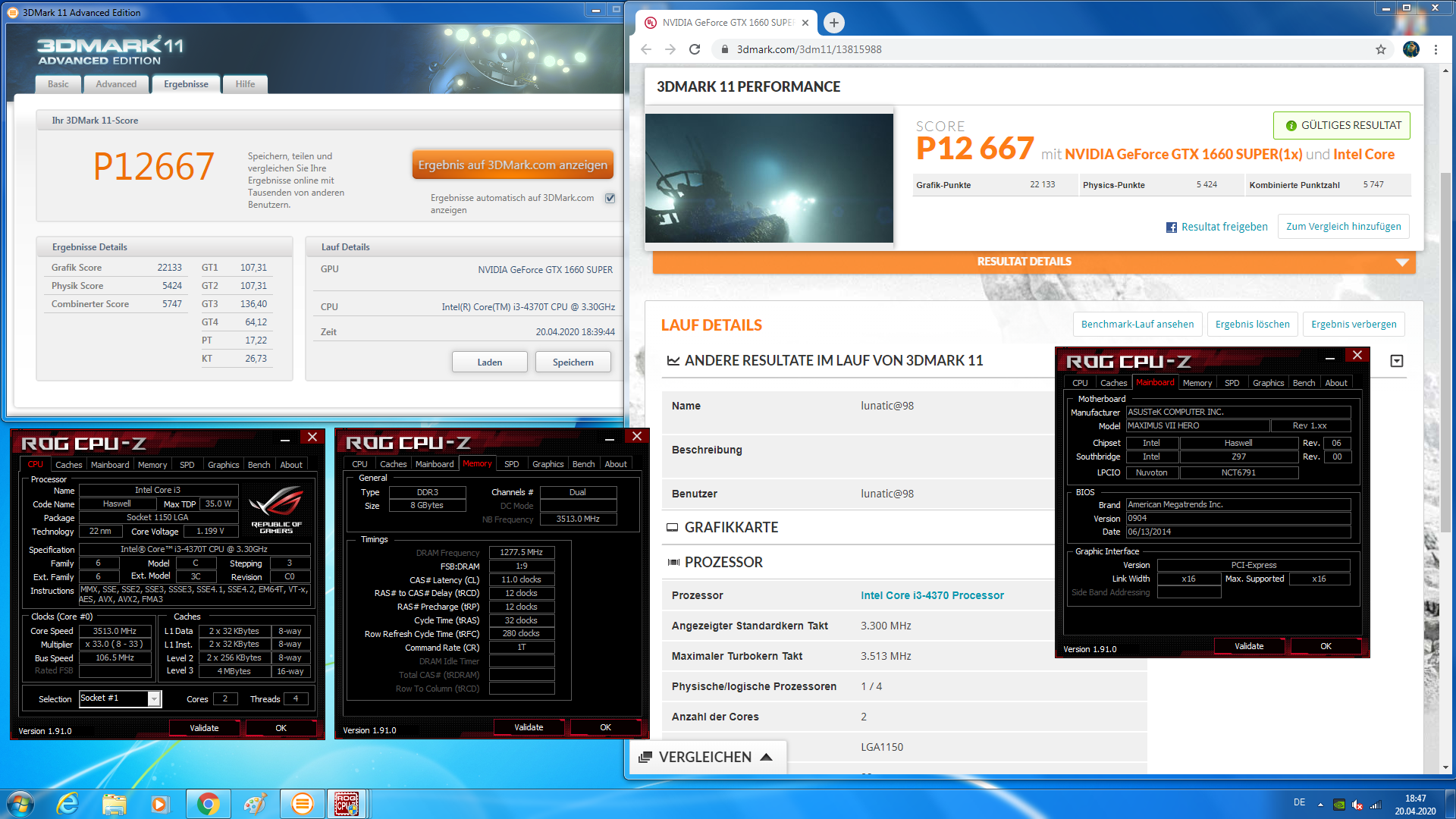1456x819 pixels.
Task: Select the Ergebnisse tab in 3DMark 11
Action: [x=186, y=84]
